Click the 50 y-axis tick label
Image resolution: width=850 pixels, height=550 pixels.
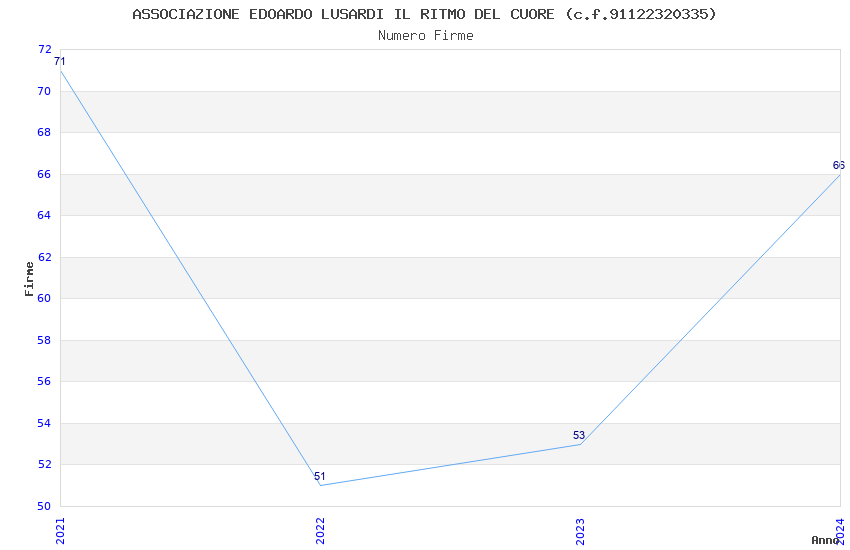click(x=44, y=506)
